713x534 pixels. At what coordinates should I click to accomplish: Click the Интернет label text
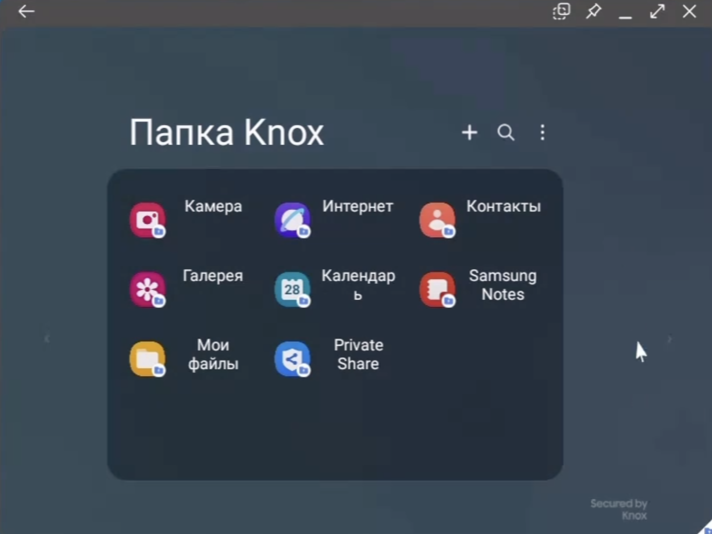coord(358,207)
